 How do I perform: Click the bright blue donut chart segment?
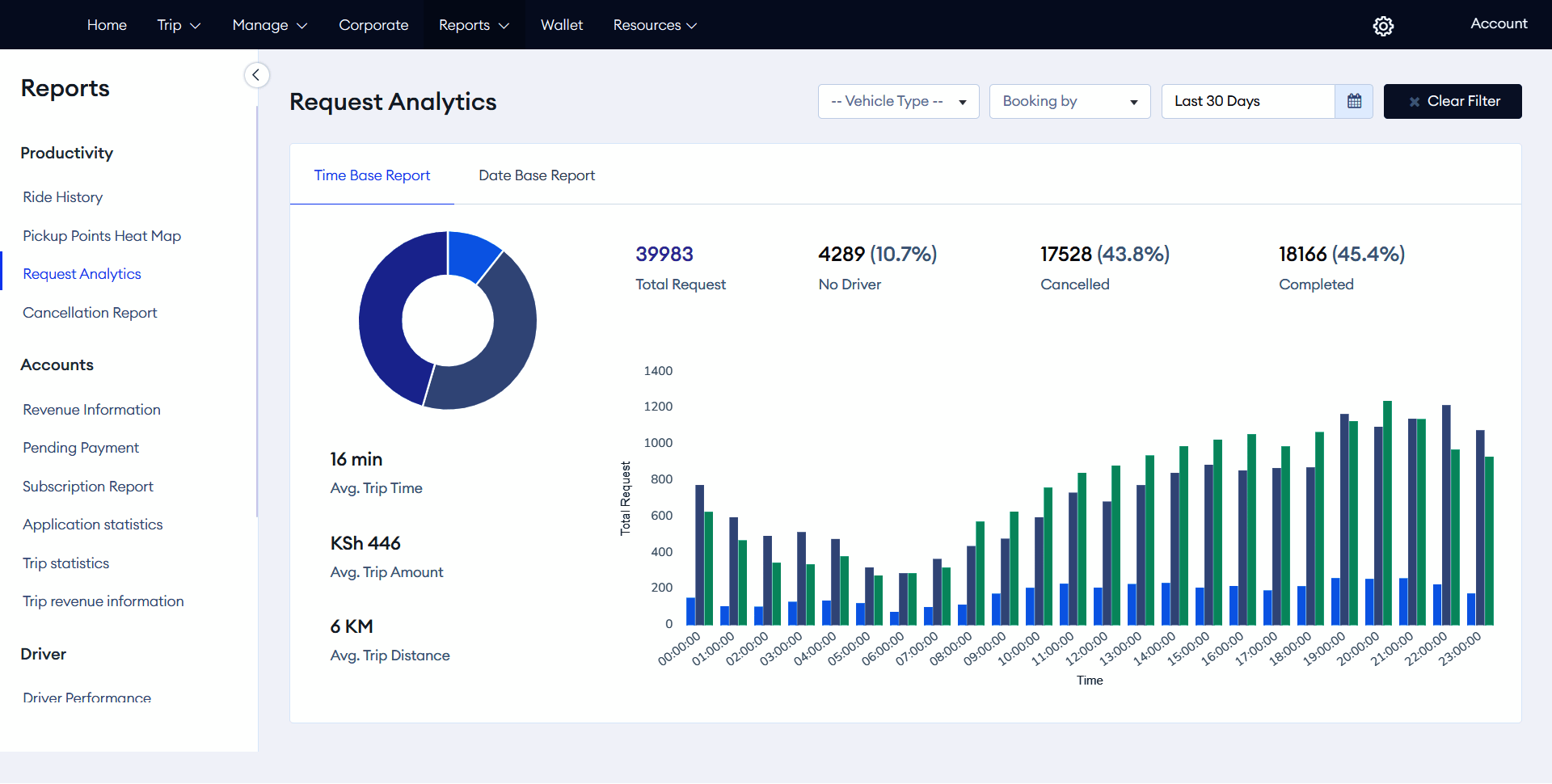(x=471, y=255)
